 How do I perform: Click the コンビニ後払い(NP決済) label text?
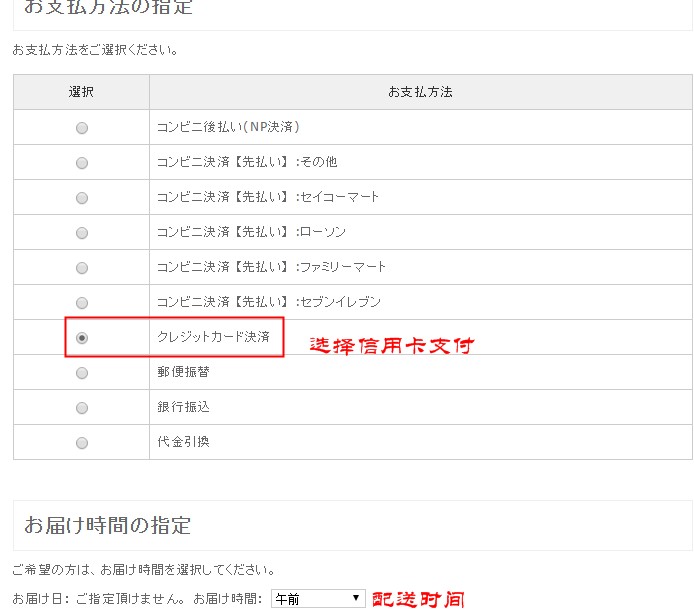coord(228,127)
